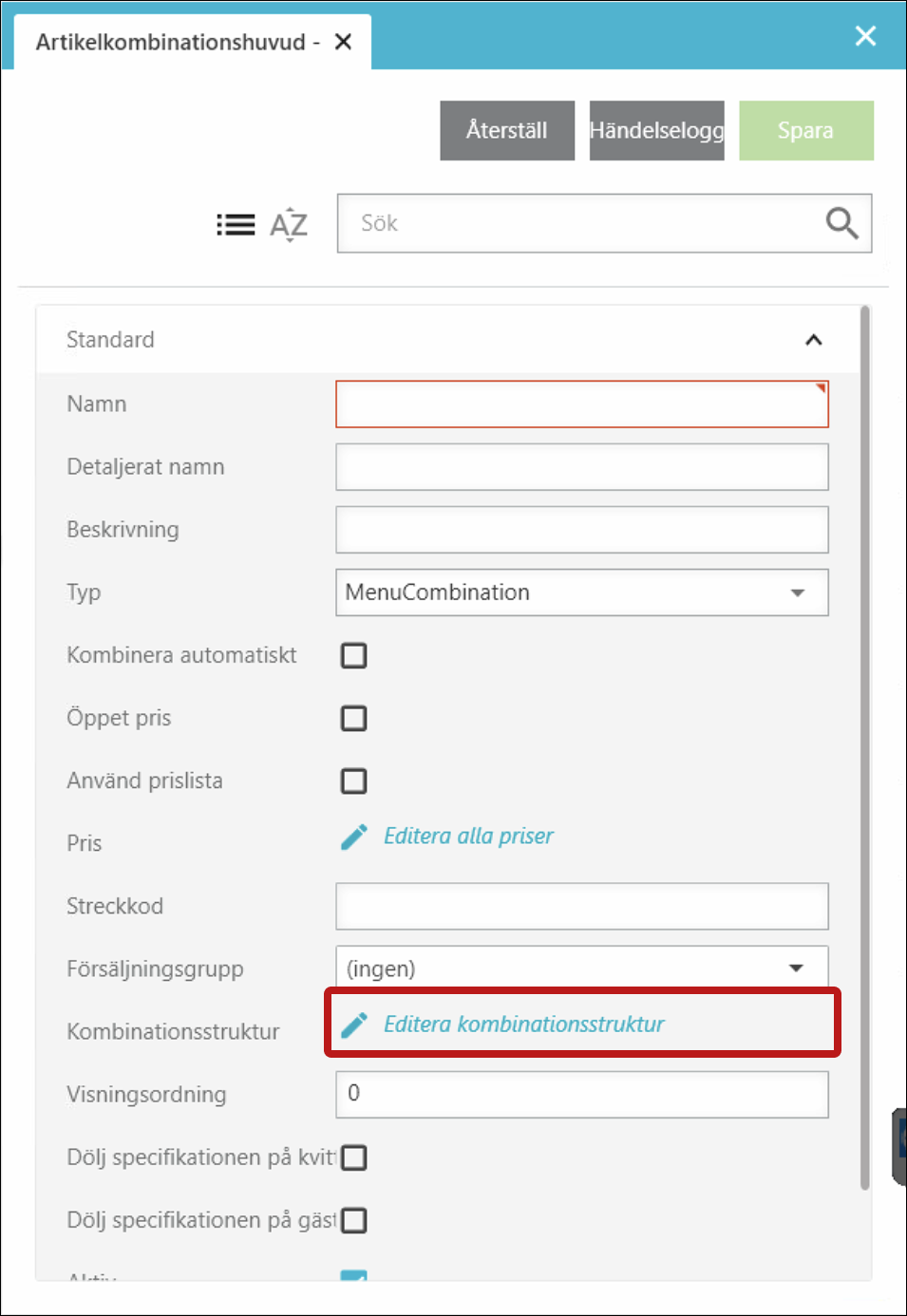The width and height of the screenshot is (907, 1316).
Task: Click the search magnifier icon
Action: [841, 223]
